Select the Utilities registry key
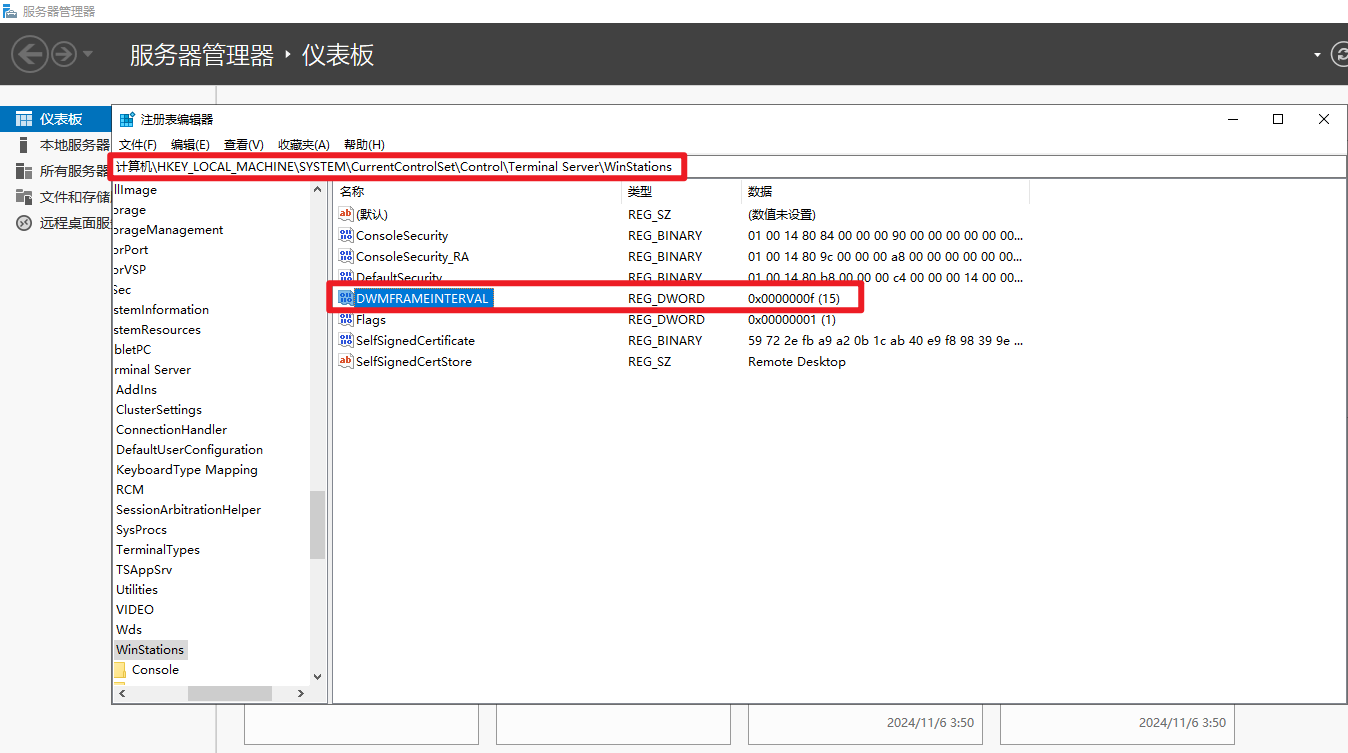This screenshot has width=1348, height=753. 137,590
